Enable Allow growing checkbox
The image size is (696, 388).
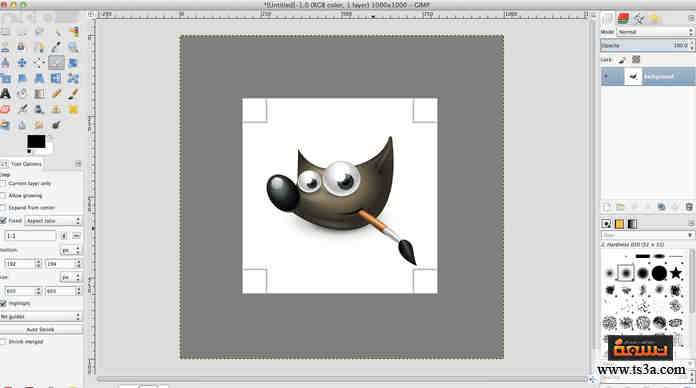click(3, 195)
